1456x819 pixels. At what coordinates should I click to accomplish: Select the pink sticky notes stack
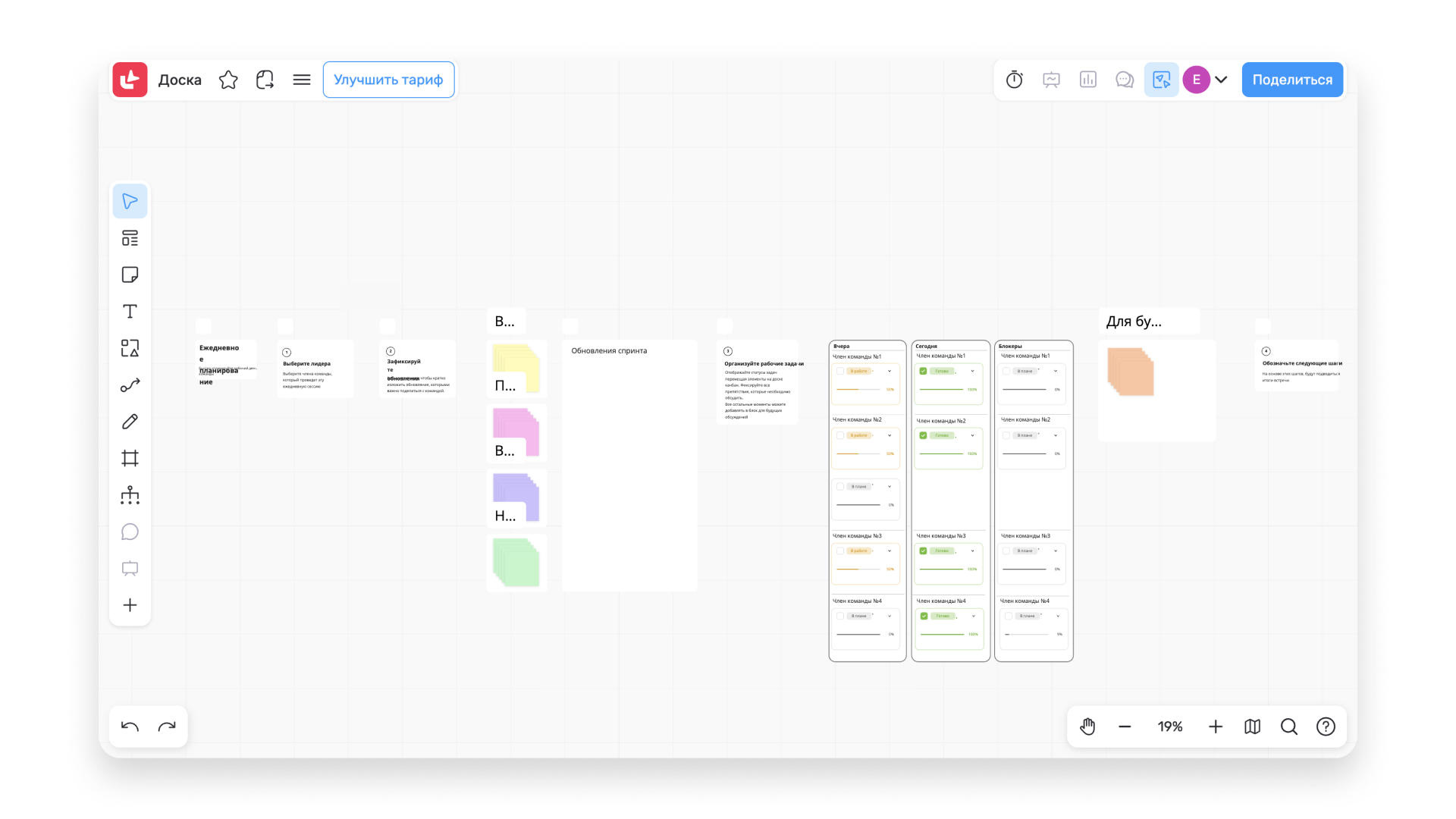click(x=516, y=431)
